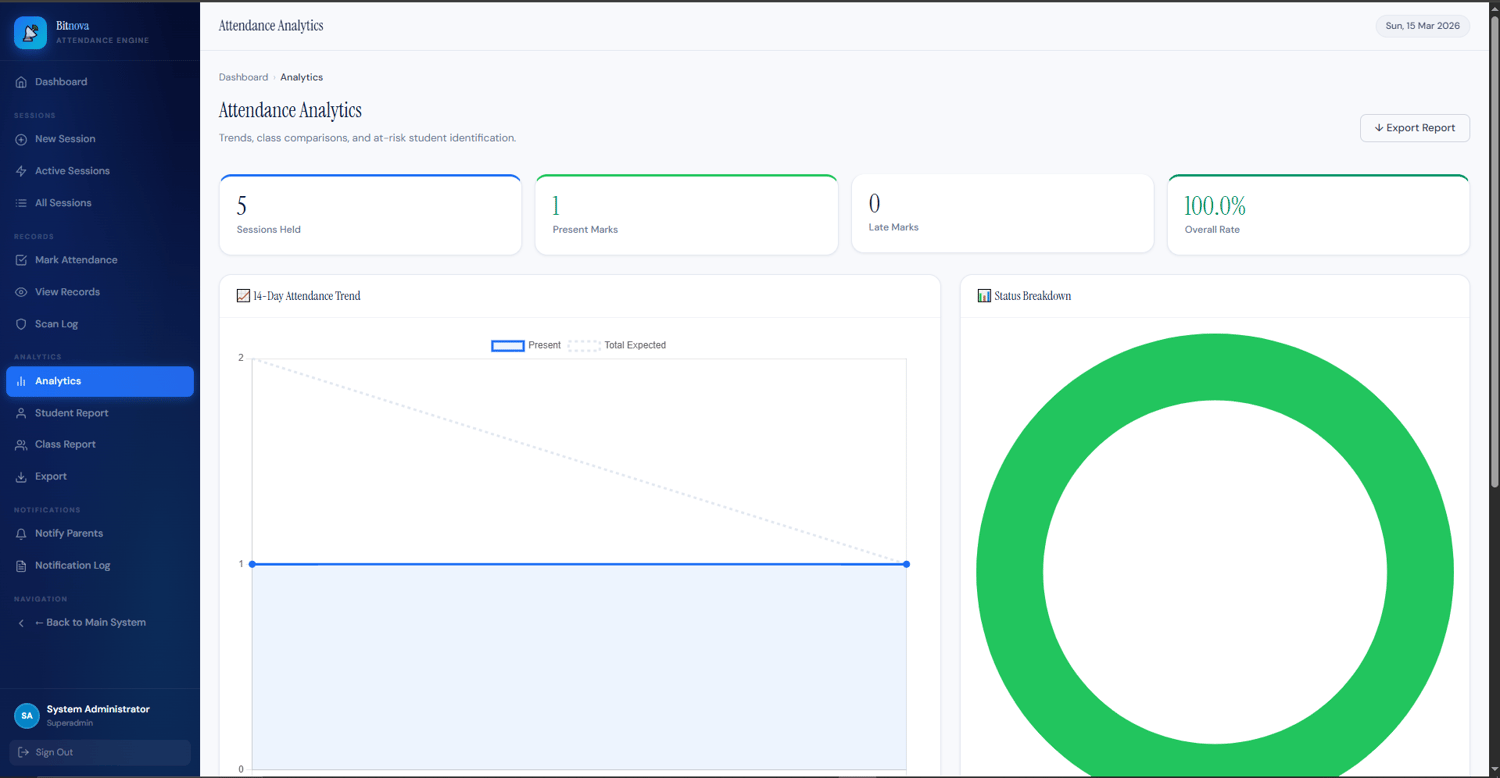Image resolution: width=1500 pixels, height=778 pixels.
Task: Open the All Sessions page
Action: [x=100, y=203]
